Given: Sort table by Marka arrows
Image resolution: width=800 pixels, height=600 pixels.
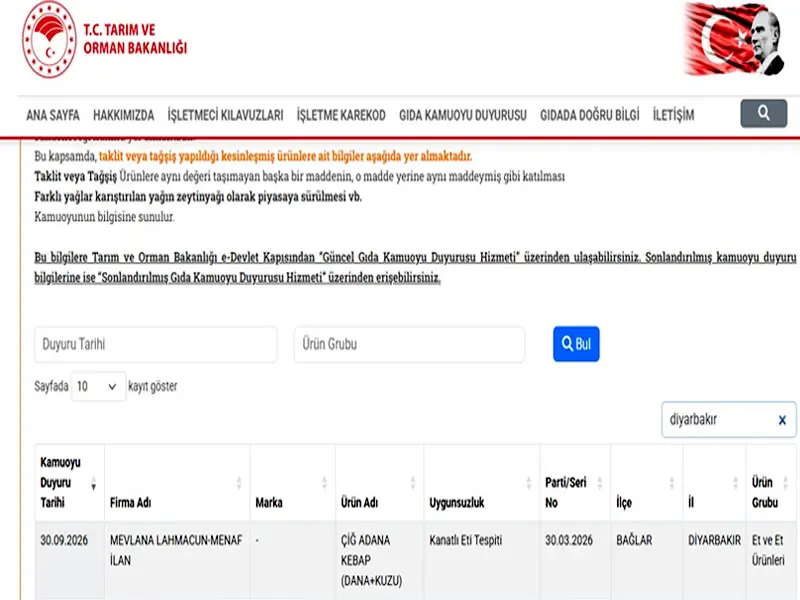Looking at the screenshot, I should tap(324, 483).
